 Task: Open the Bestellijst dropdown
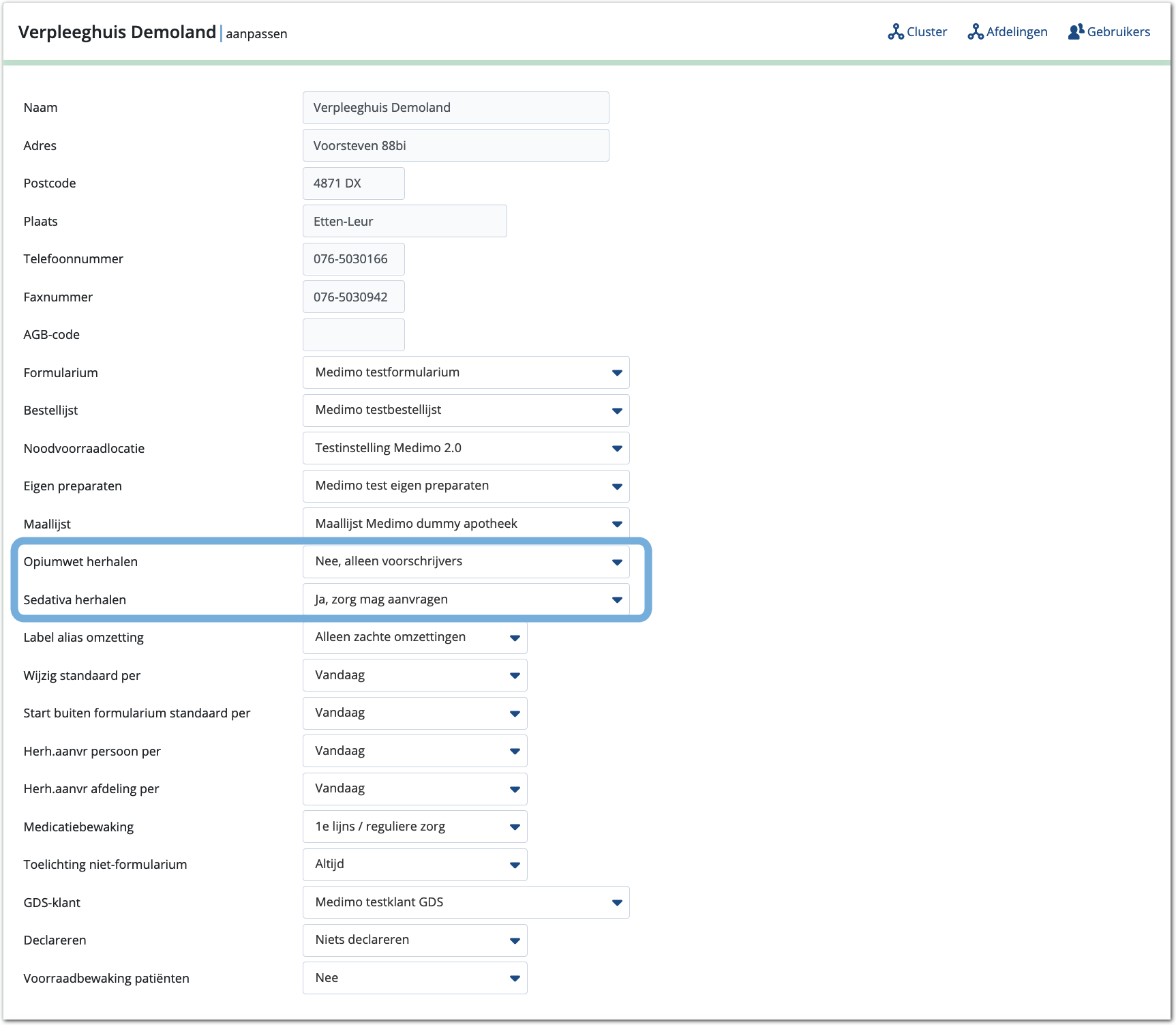(466, 411)
